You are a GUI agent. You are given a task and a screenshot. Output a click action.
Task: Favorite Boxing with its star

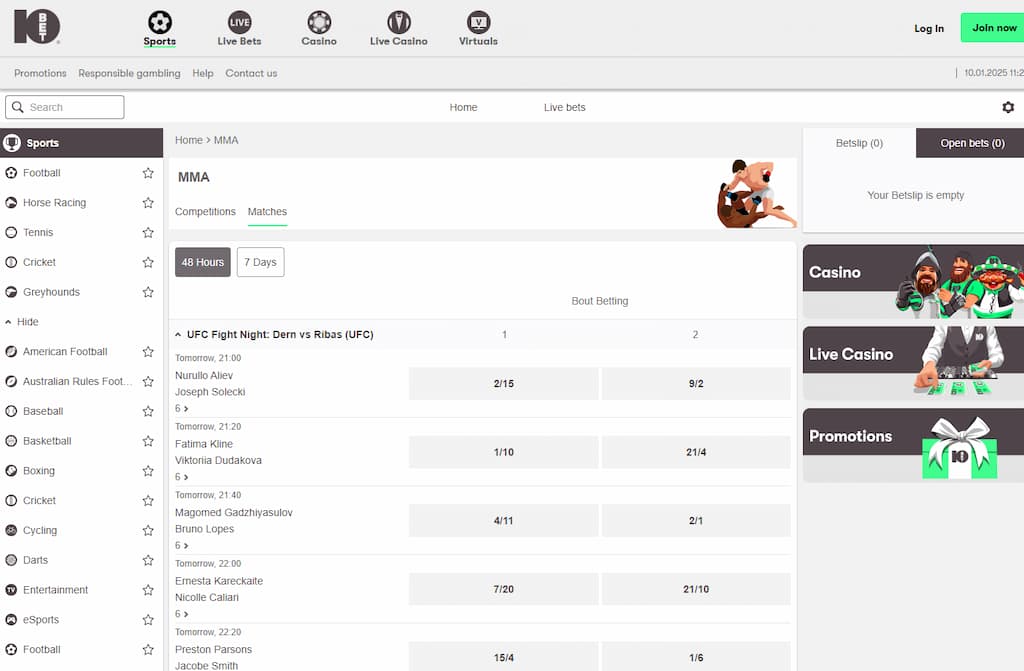pyautogui.click(x=148, y=470)
